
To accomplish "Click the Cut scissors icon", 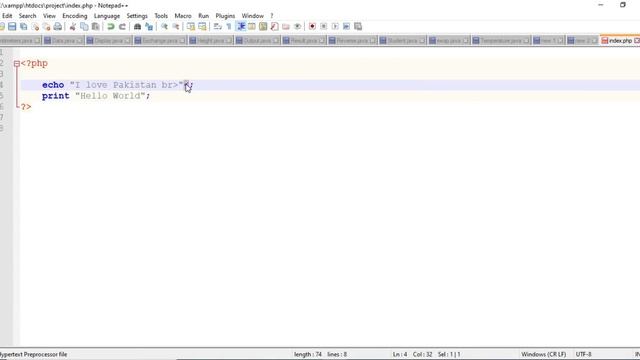I will tap(73, 27).
